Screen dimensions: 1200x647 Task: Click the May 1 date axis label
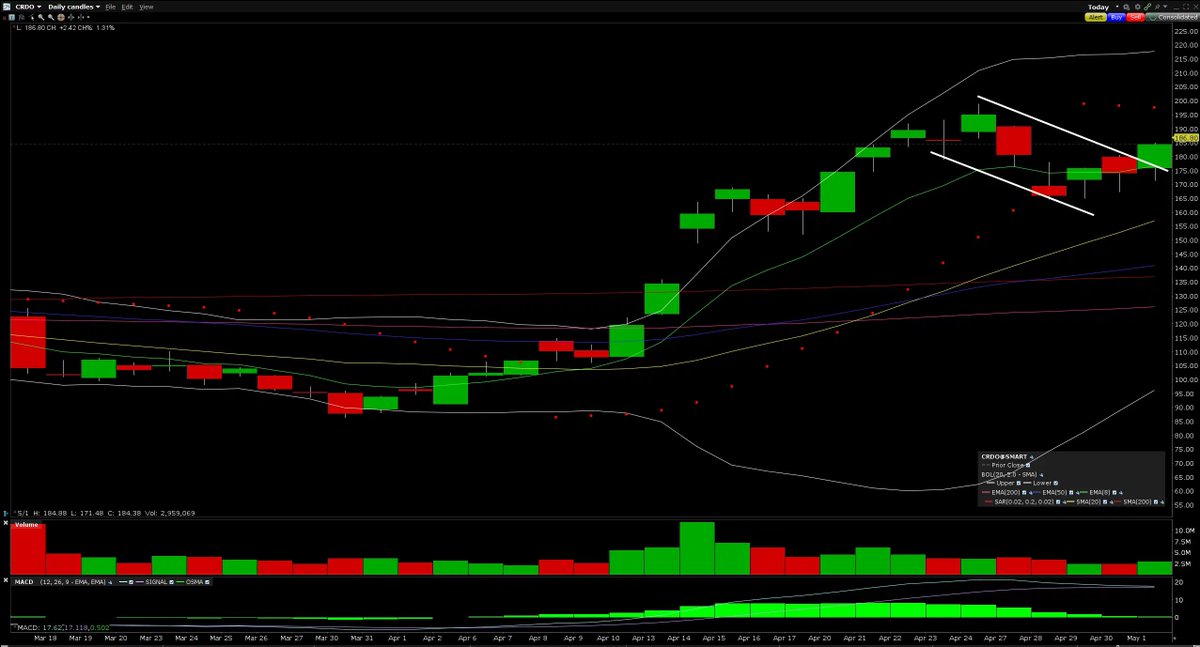pos(1136,636)
